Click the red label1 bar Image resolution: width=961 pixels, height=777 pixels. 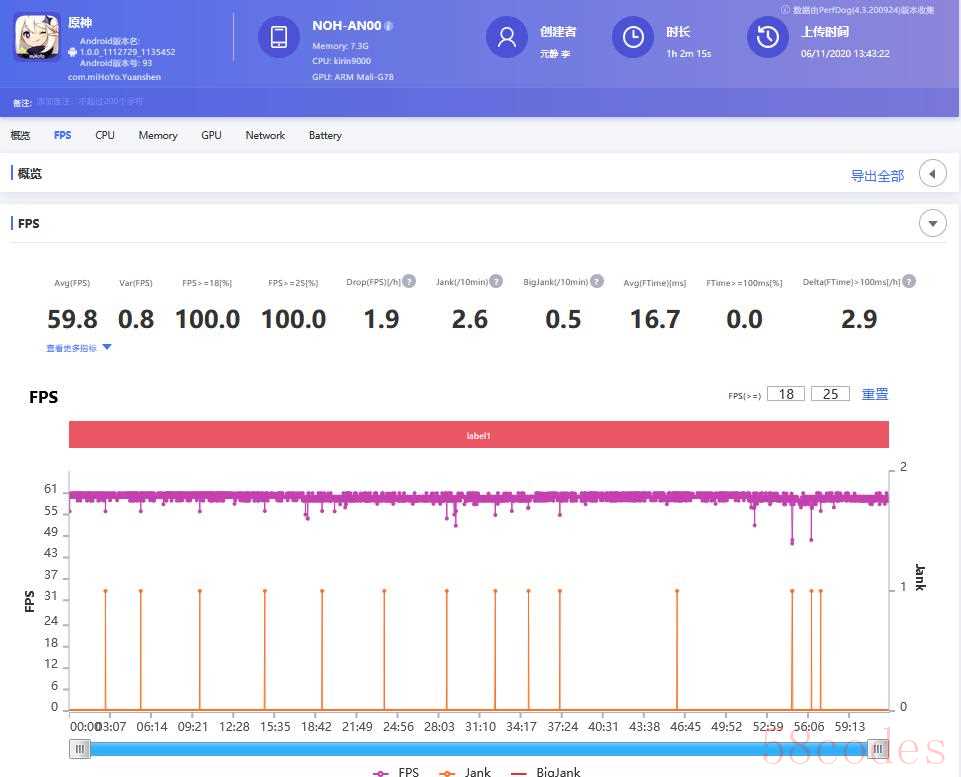[479, 434]
